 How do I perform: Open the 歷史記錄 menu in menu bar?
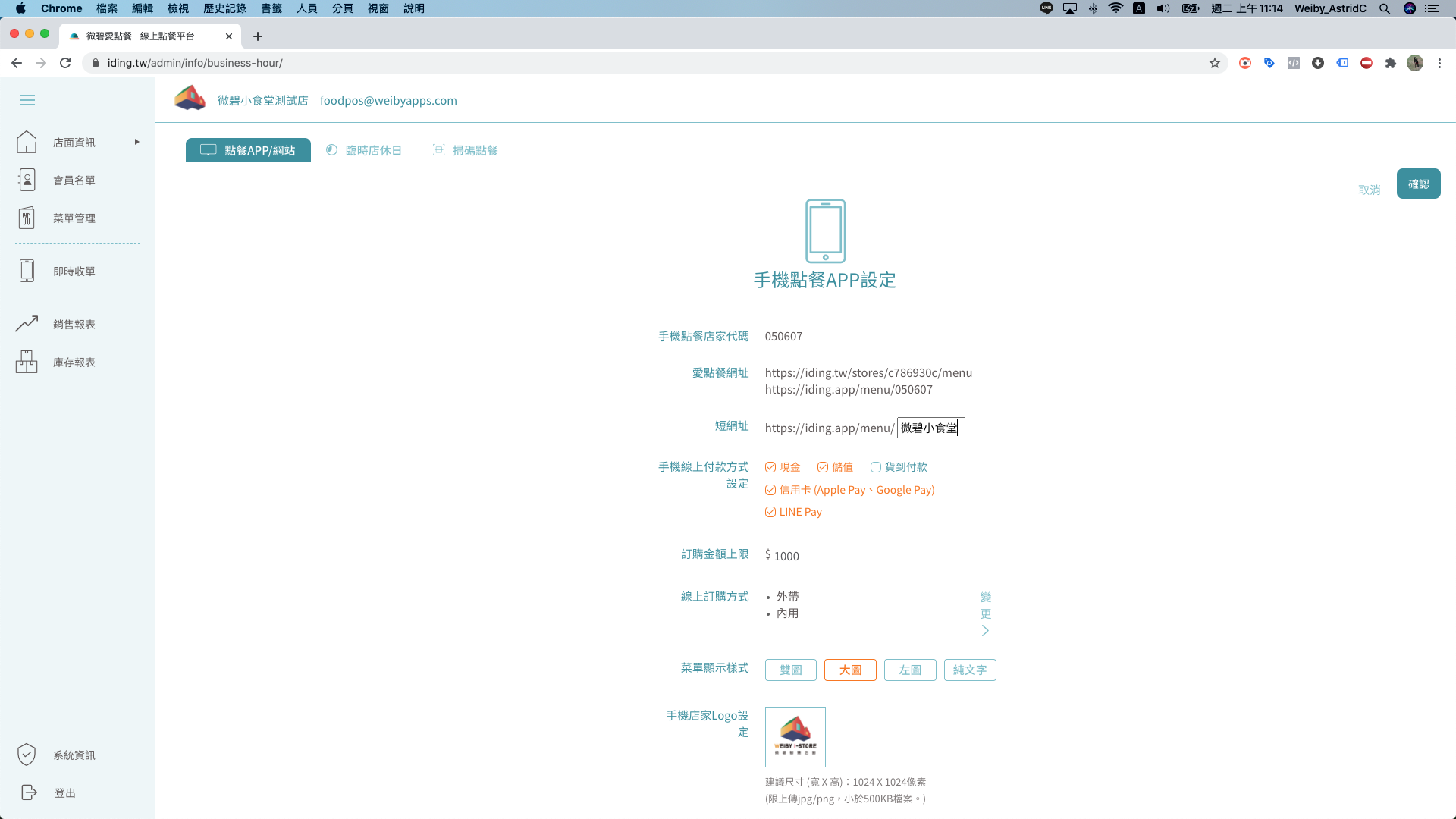pyautogui.click(x=224, y=8)
